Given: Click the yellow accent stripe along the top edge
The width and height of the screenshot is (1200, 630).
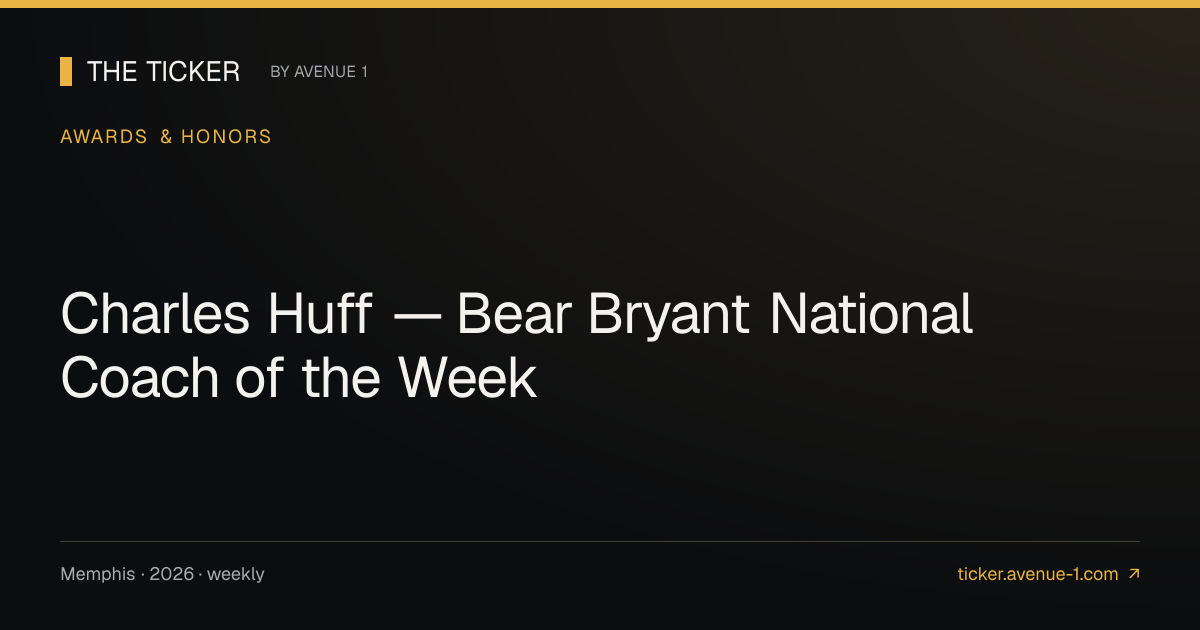Looking at the screenshot, I should (x=600, y=4).
